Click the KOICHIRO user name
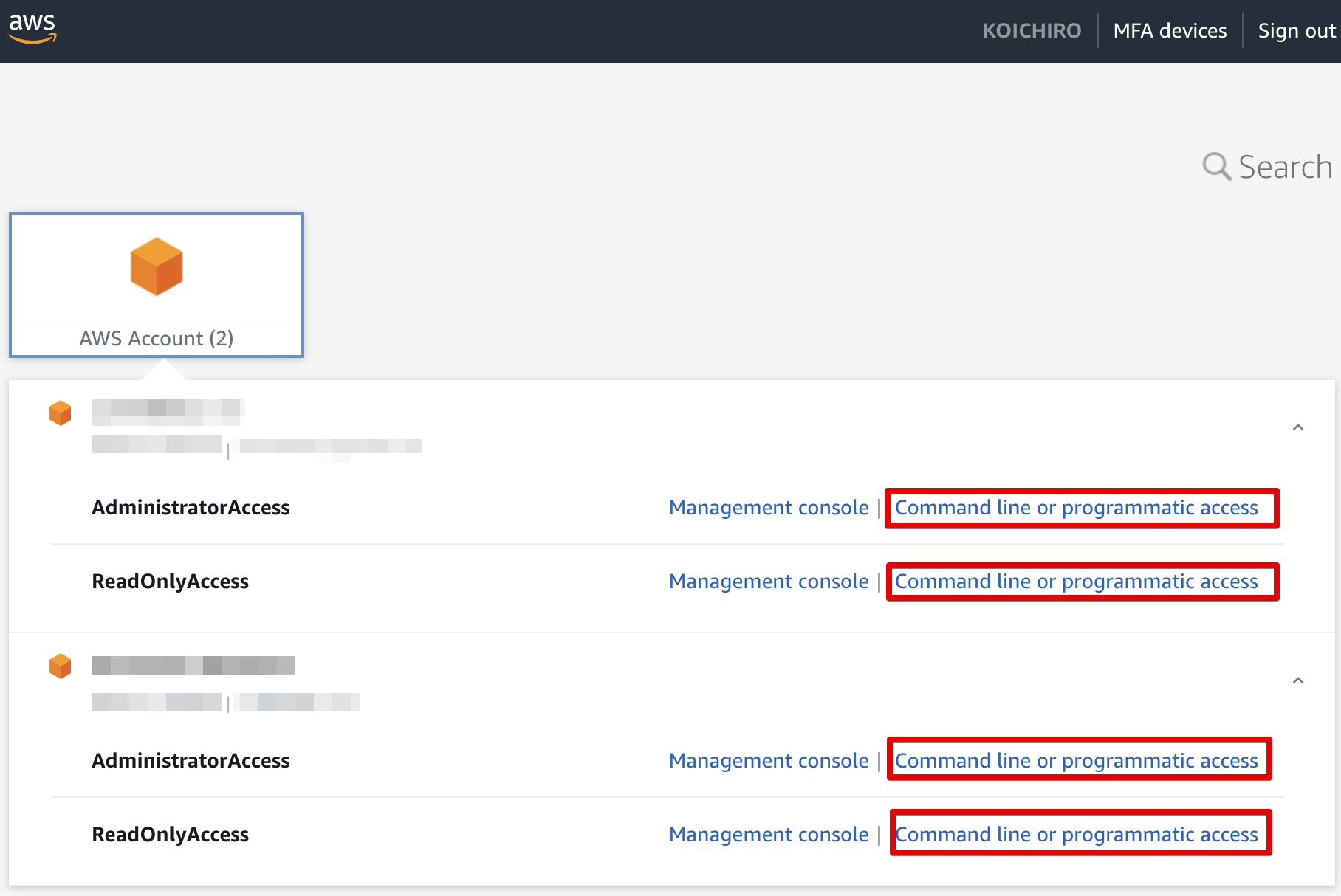The image size is (1341, 896). (1032, 31)
